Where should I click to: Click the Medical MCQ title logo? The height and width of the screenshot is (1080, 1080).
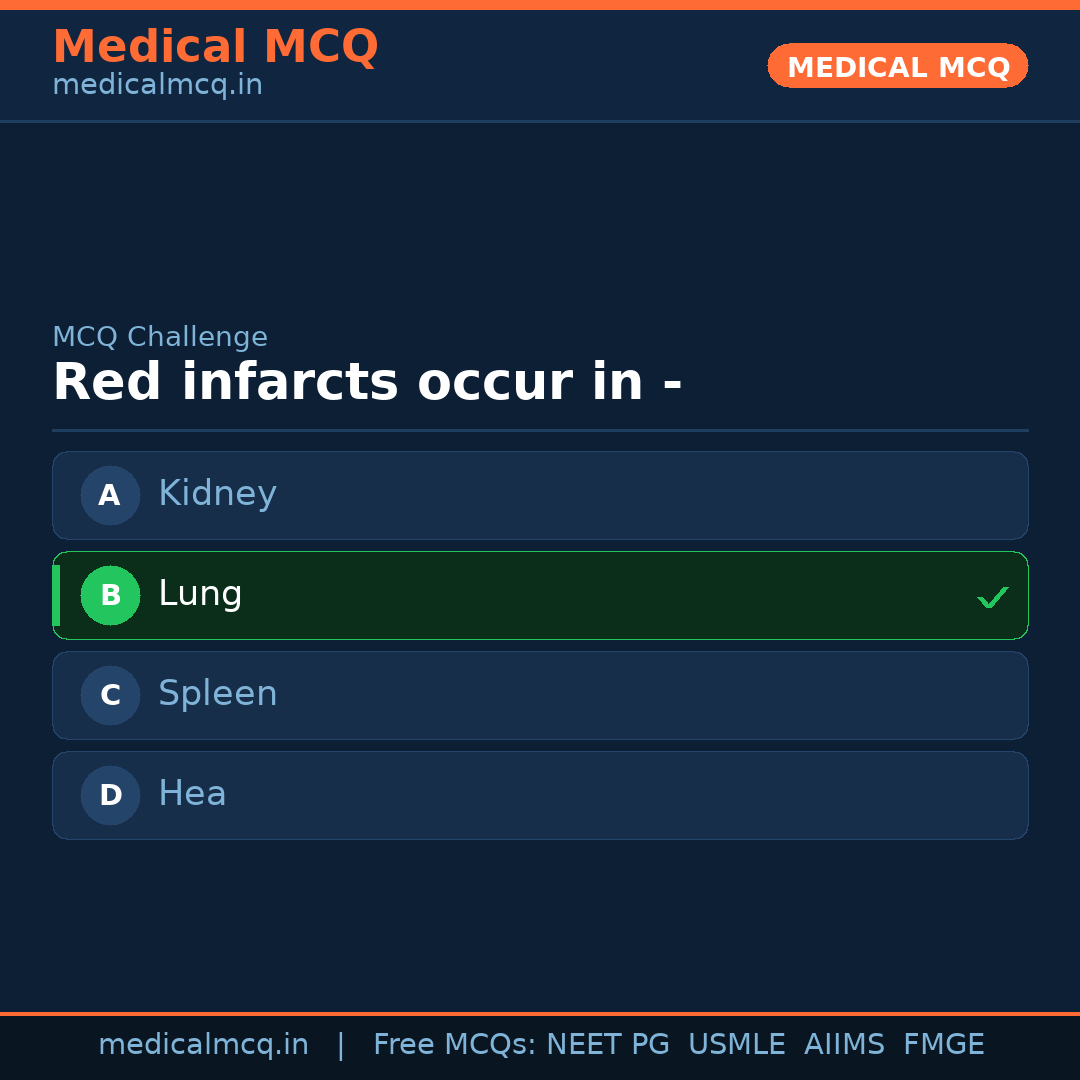point(215,46)
